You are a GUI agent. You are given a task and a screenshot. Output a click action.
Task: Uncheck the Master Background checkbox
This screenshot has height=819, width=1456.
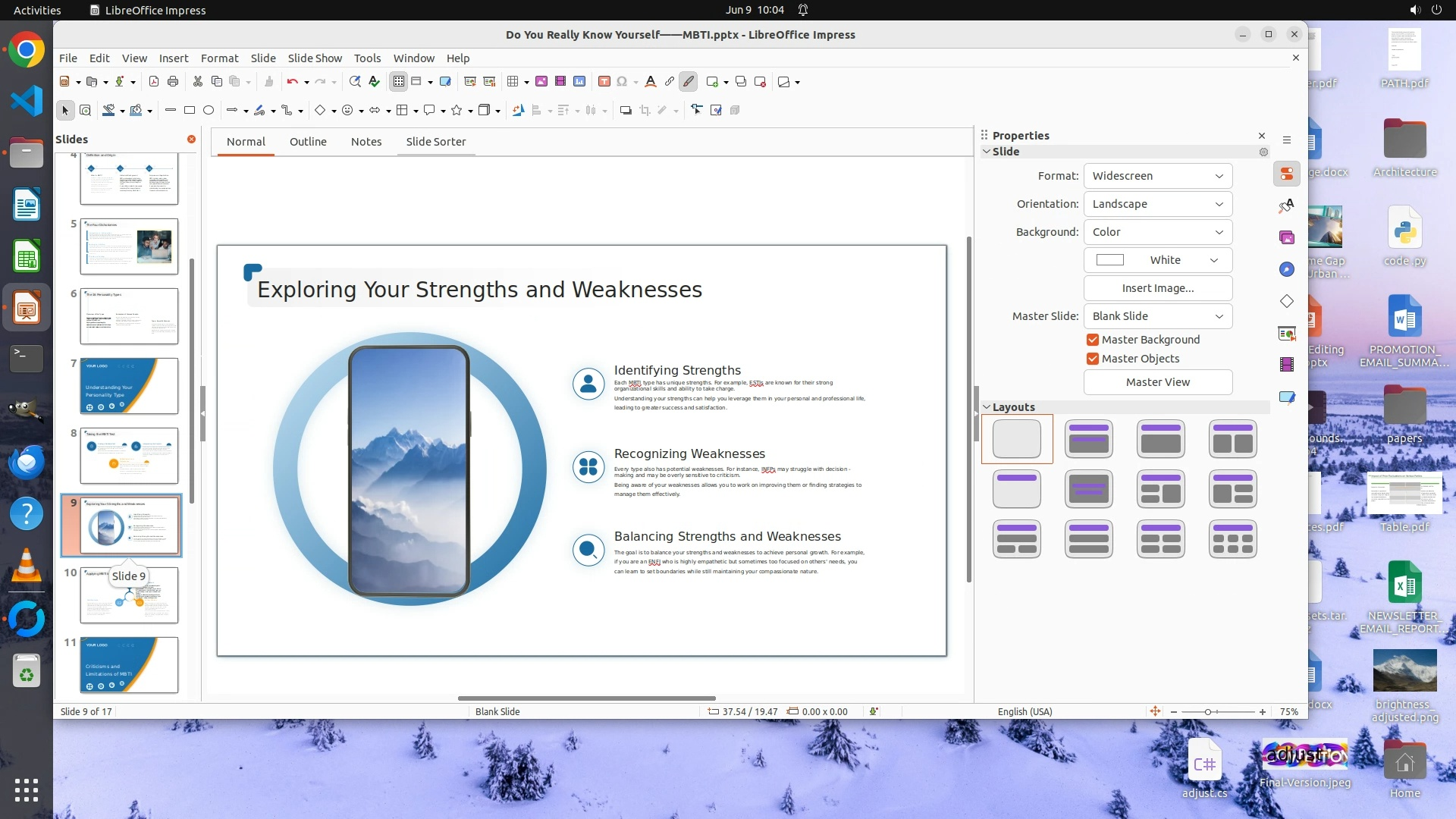[x=1093, y=340]
